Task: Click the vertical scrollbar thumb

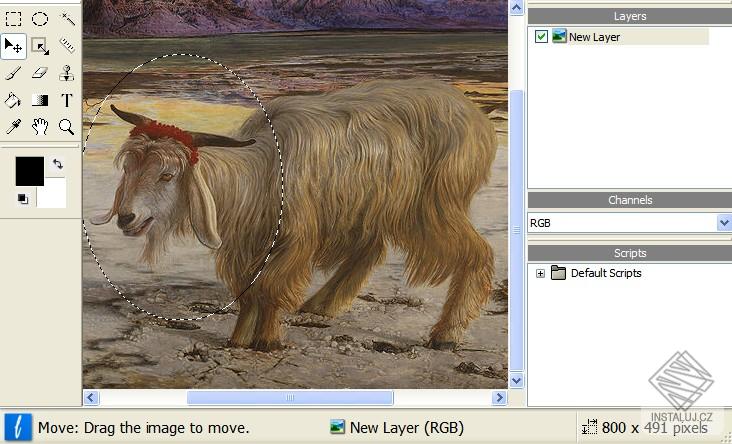Action: (x=516, y=230)
